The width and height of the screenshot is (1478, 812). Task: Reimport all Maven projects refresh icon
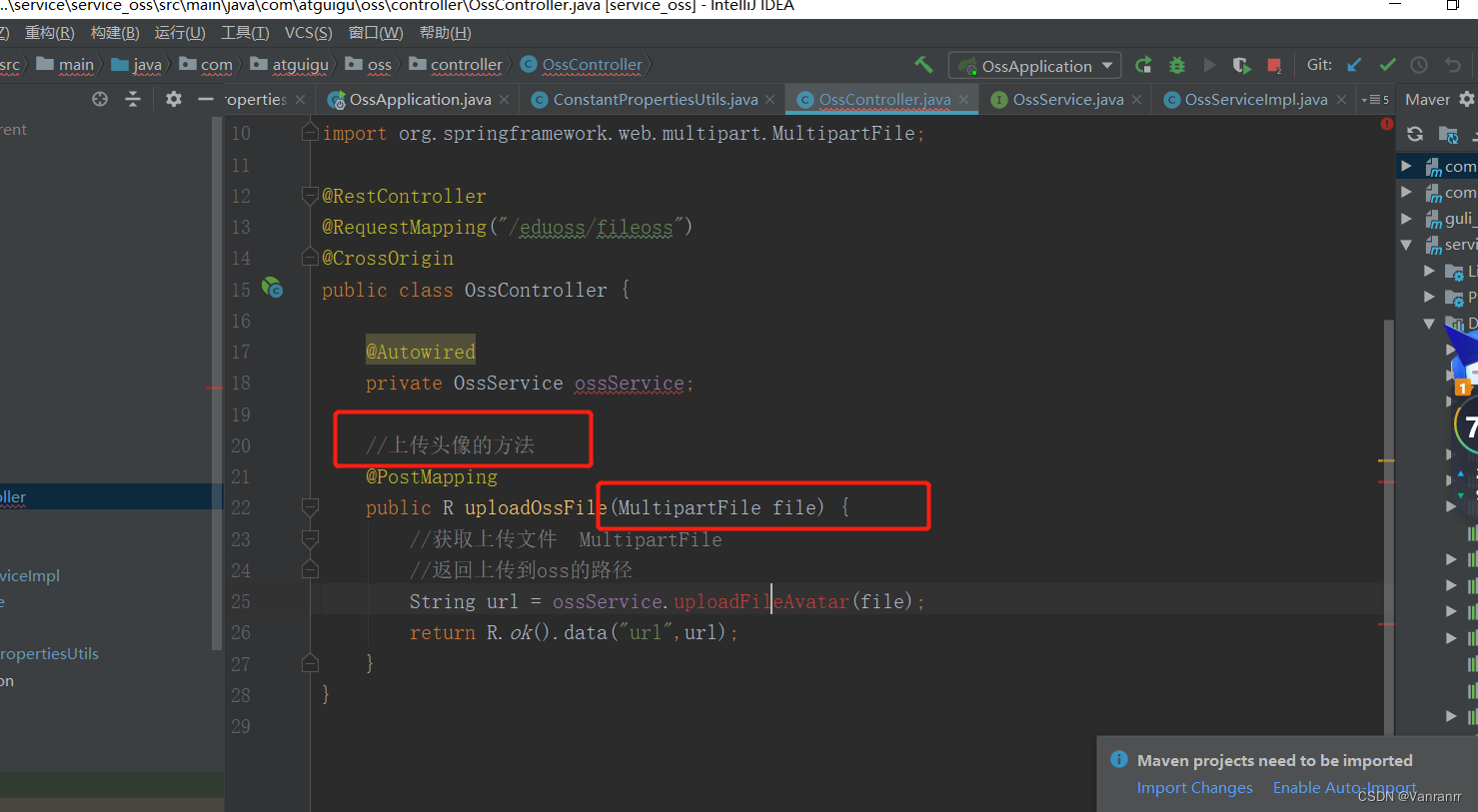point(1415,134)
